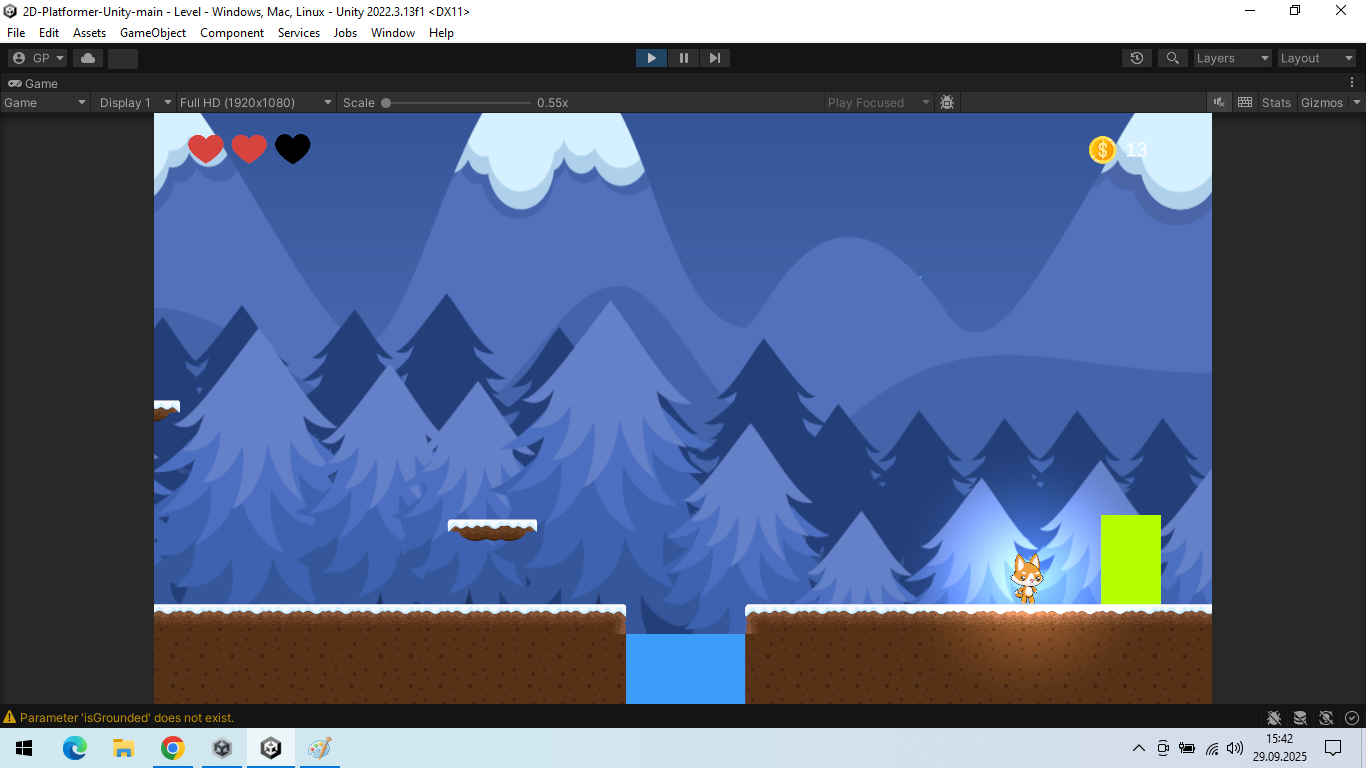Open Paint from the Windows taskbar
The width and height of the screenshot is (1366, 768).
pos(319,748)
